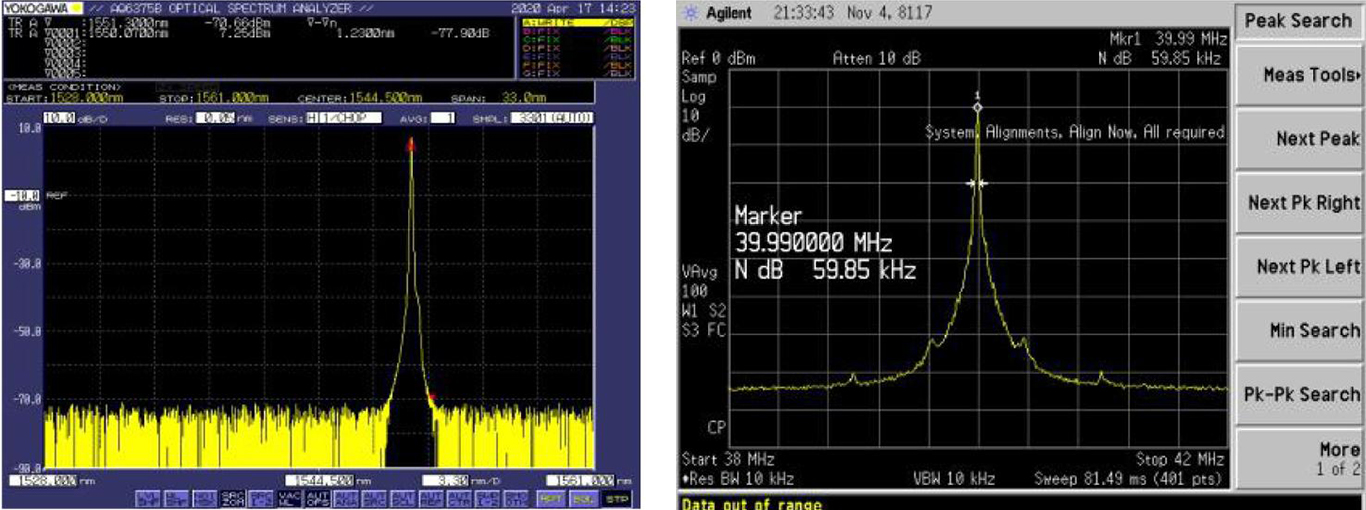
Task: Click the STP stop indicator
Action: pos(616,497)
